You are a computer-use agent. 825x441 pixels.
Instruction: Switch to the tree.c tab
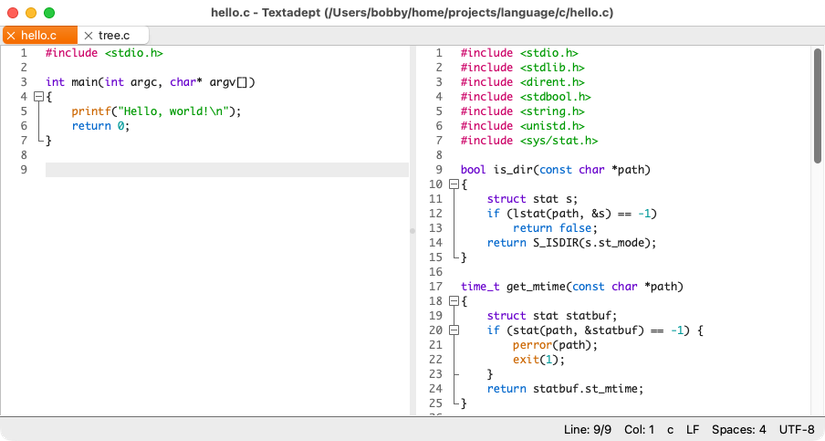[113, 35]
